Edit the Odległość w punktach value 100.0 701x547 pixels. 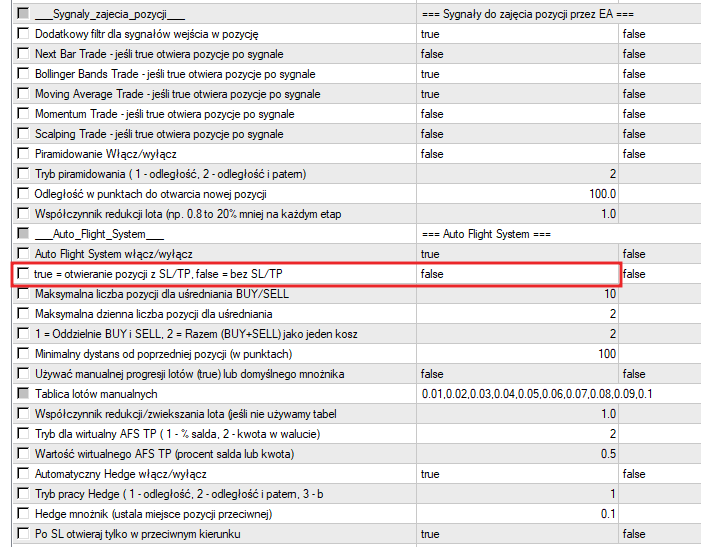pos(516,194)
